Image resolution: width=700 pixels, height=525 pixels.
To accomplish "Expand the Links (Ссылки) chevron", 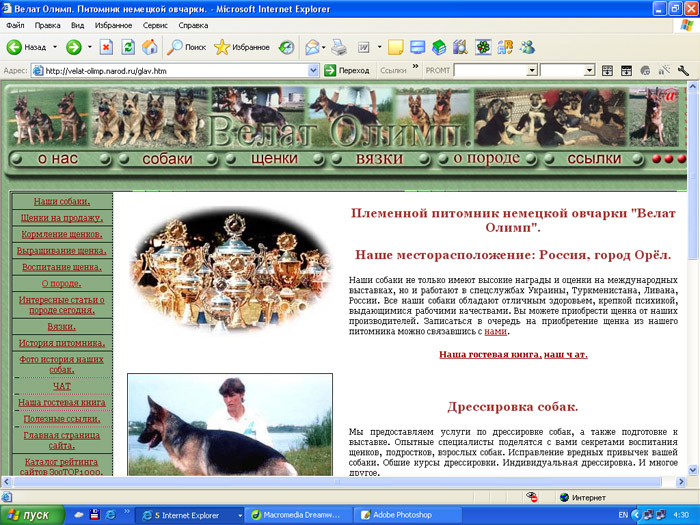I will click(x=416, y=66).
